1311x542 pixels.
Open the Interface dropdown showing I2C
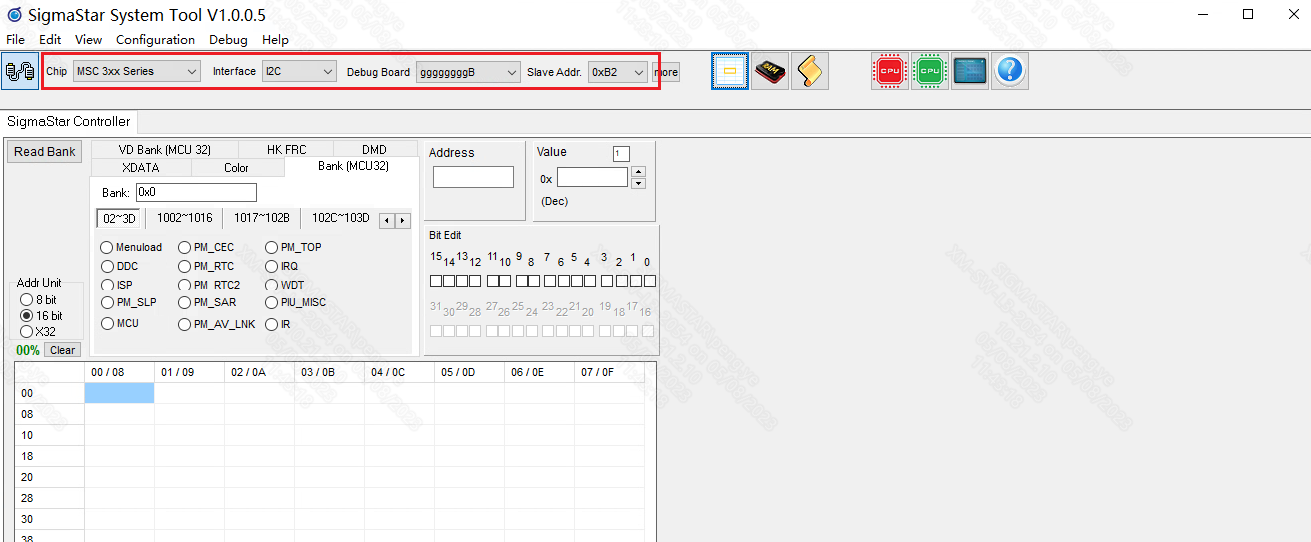click(x=299, y=72)
